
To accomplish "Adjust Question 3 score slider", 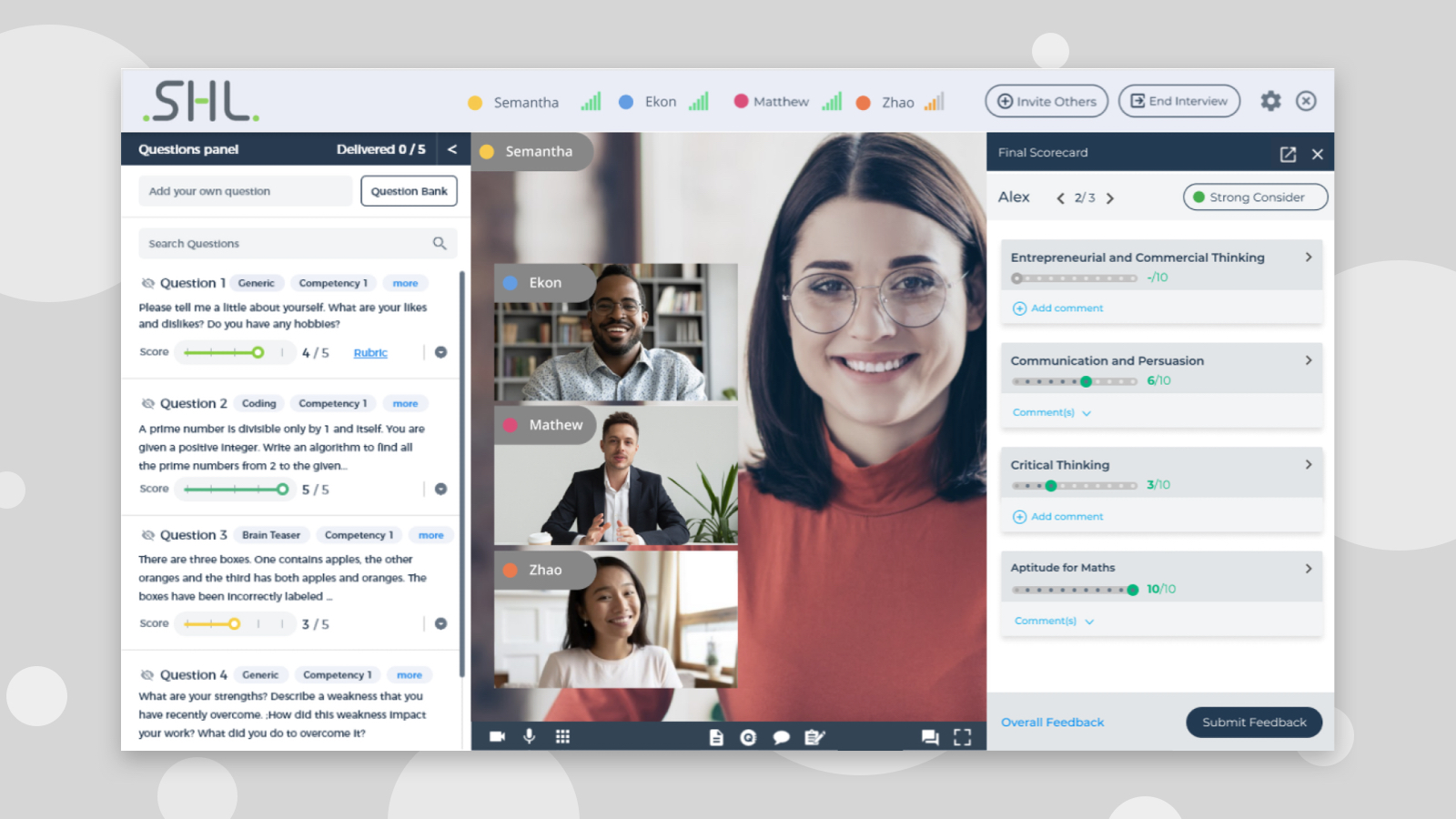I will point(235,623).
